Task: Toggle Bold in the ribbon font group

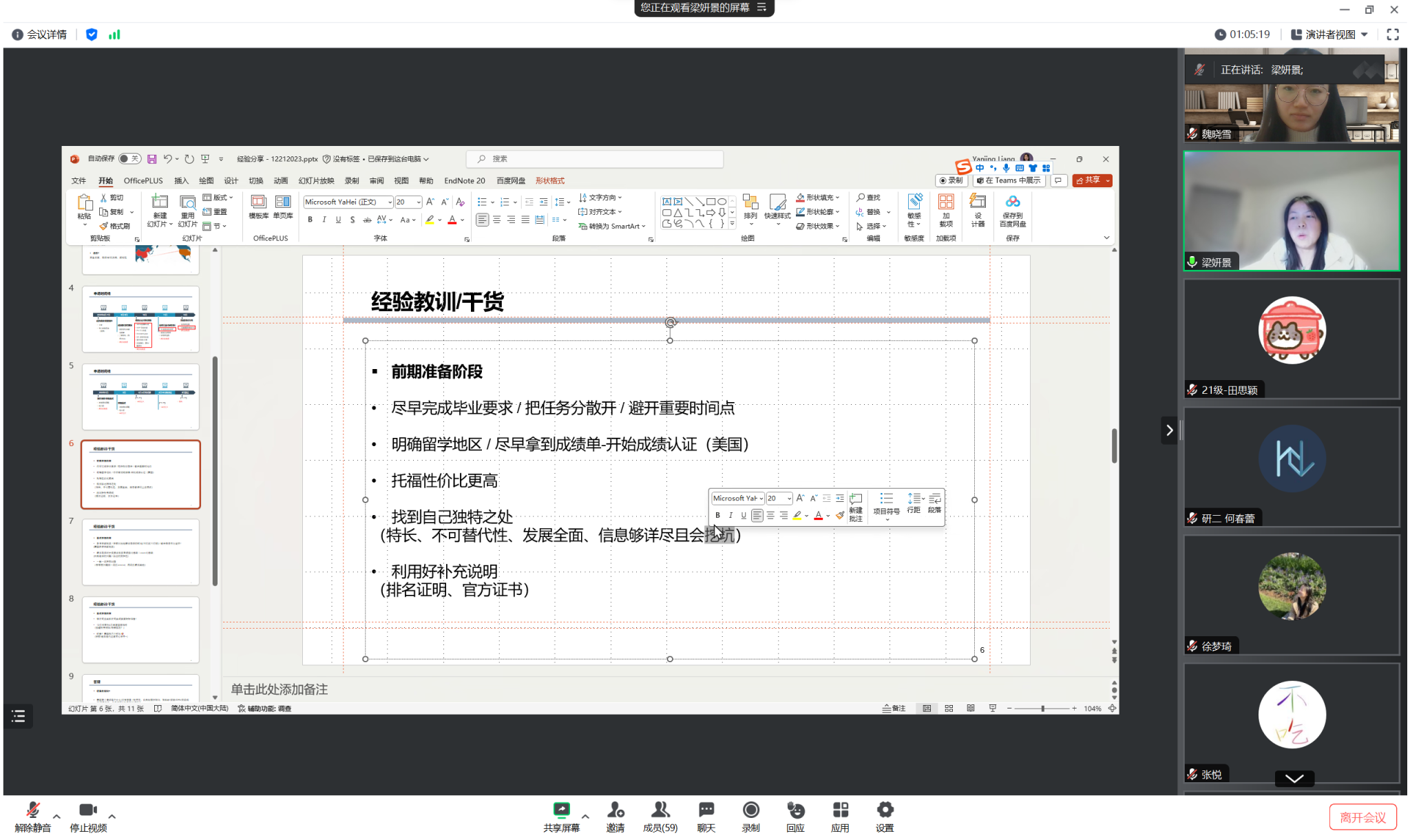Action: 311,220
